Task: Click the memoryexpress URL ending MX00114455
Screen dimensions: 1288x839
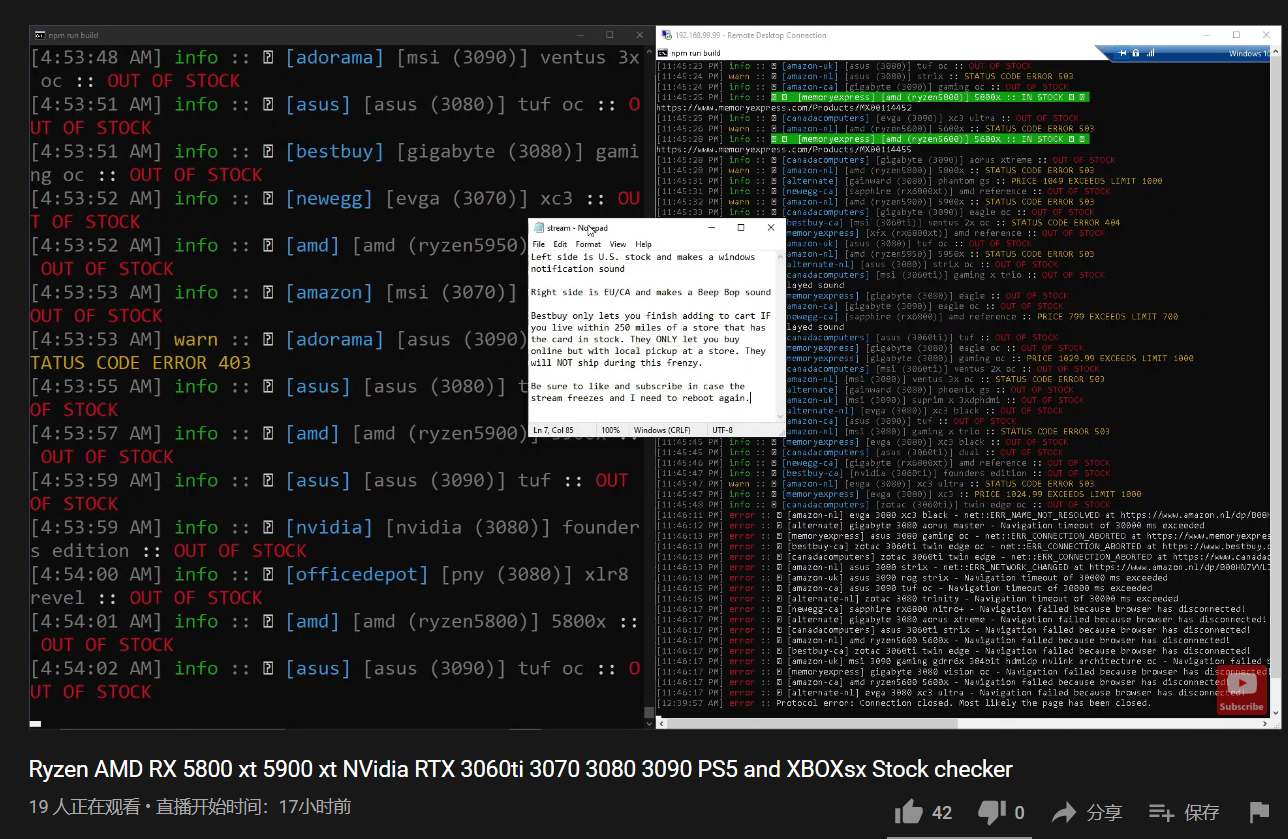Action: pos(783,149)
